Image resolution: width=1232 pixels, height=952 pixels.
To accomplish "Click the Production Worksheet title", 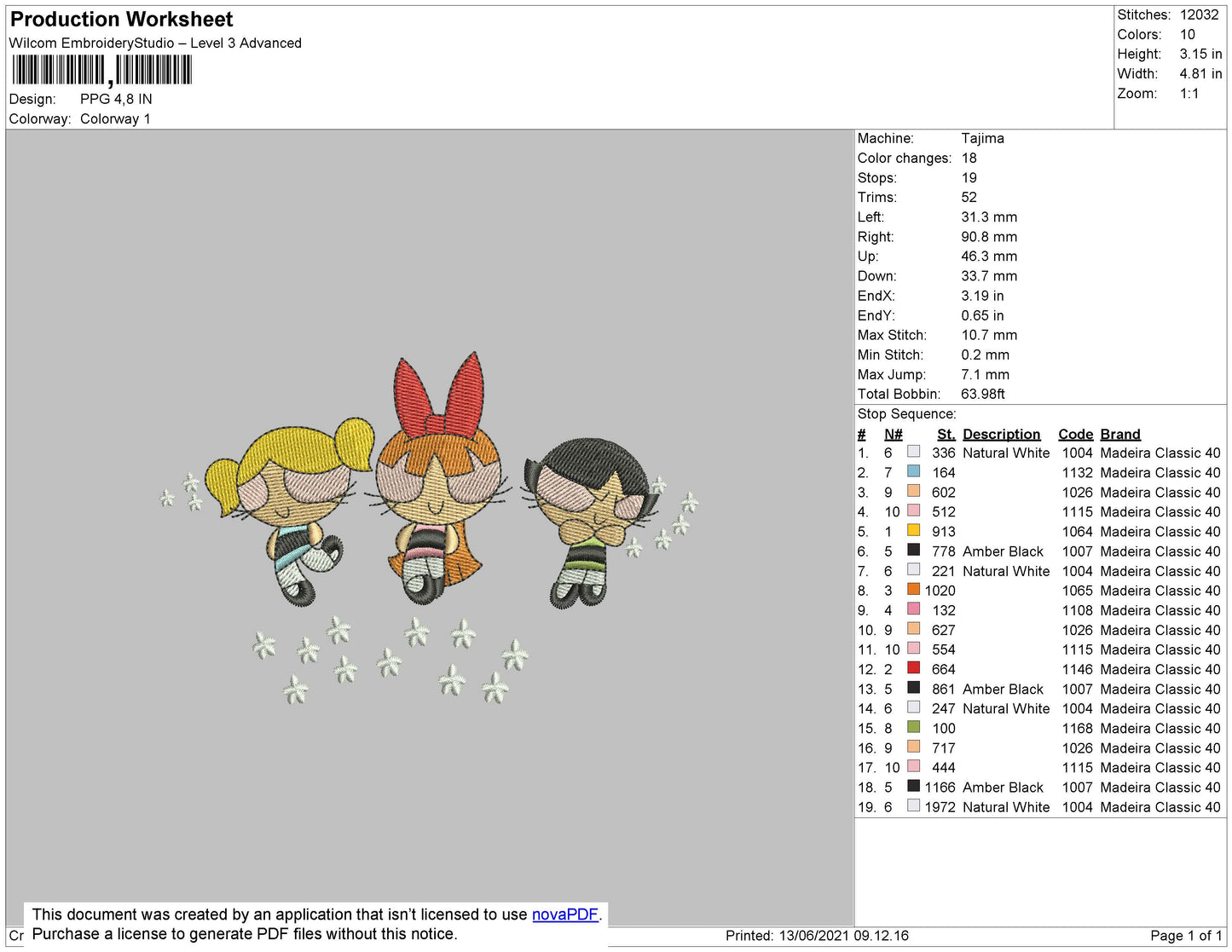I will click(x=121, y=19).
